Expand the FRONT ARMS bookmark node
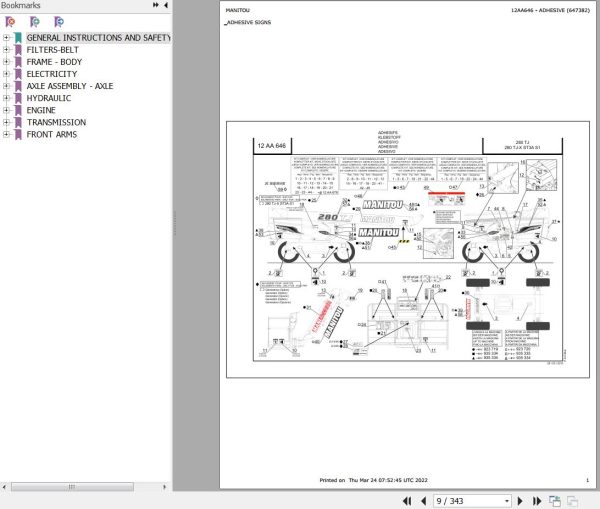600x509 pixels. 6,134
